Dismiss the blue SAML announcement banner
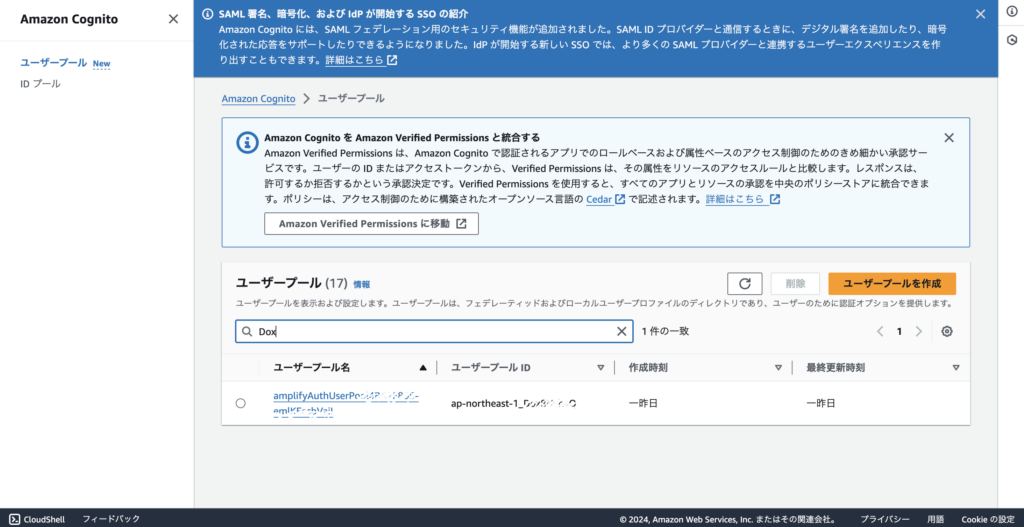Viewport: 1024px width, 527px height. coord(980,14)
